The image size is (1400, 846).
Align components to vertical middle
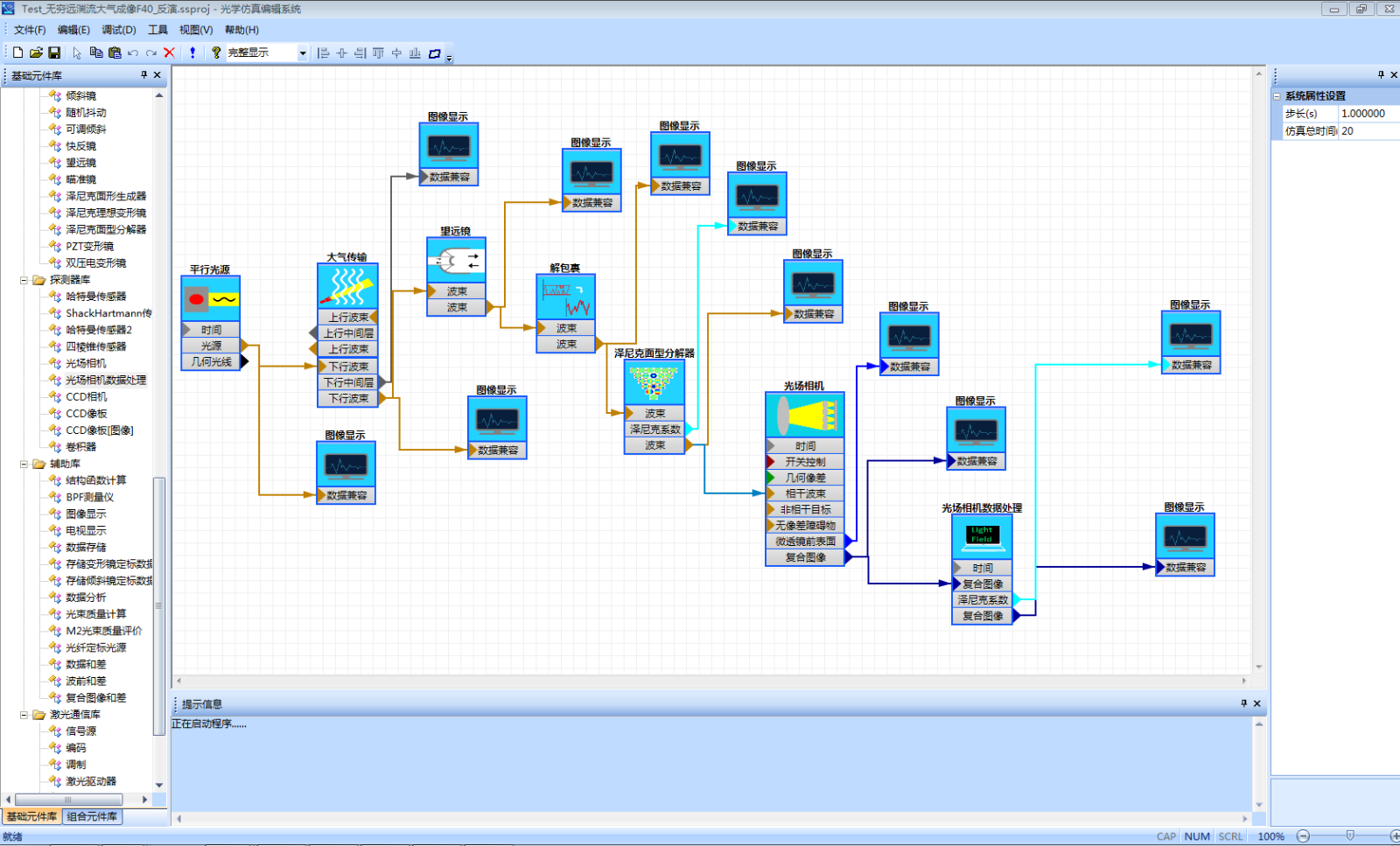[x=396, y=53]
